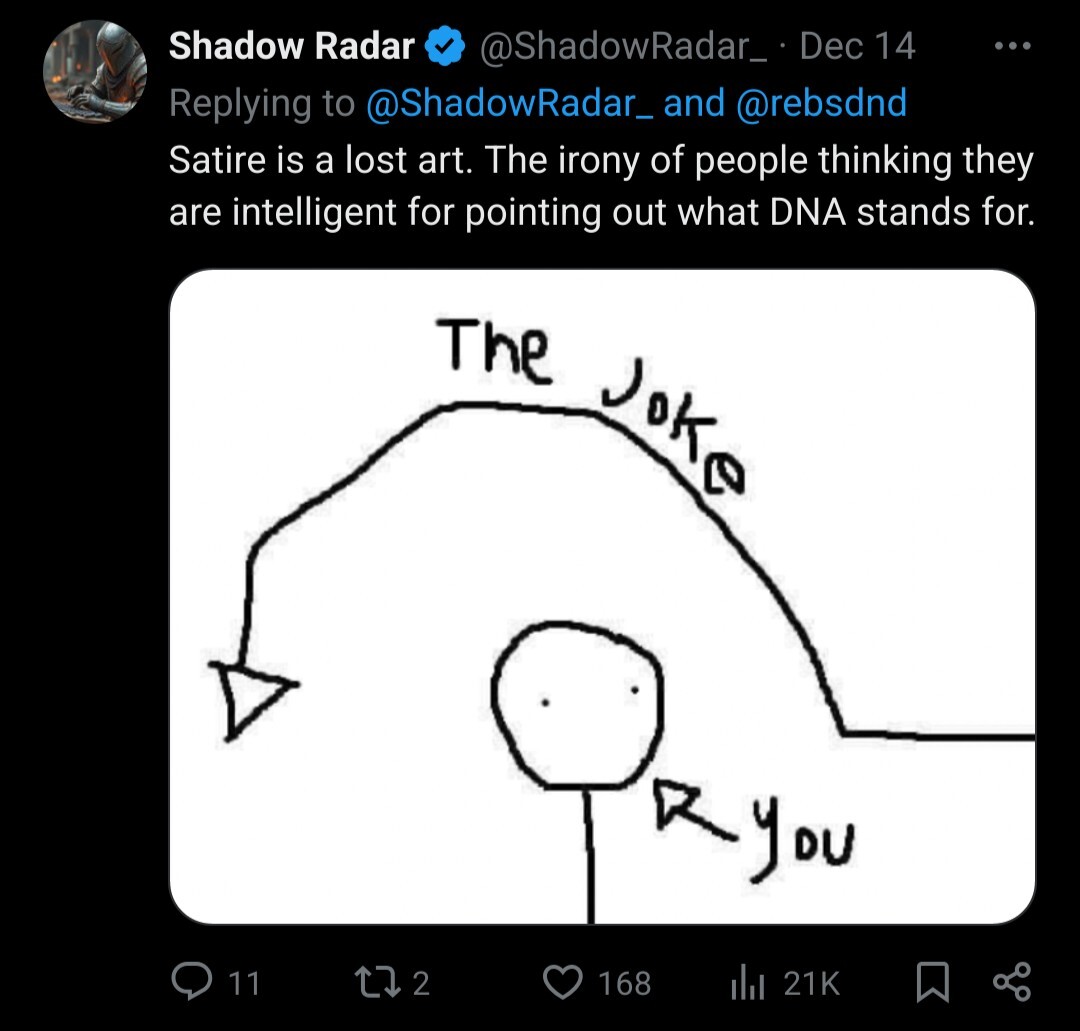The image size is (1080, 1031).
Task: Open the three-dot more options menu
Action: click(1013, 47)
